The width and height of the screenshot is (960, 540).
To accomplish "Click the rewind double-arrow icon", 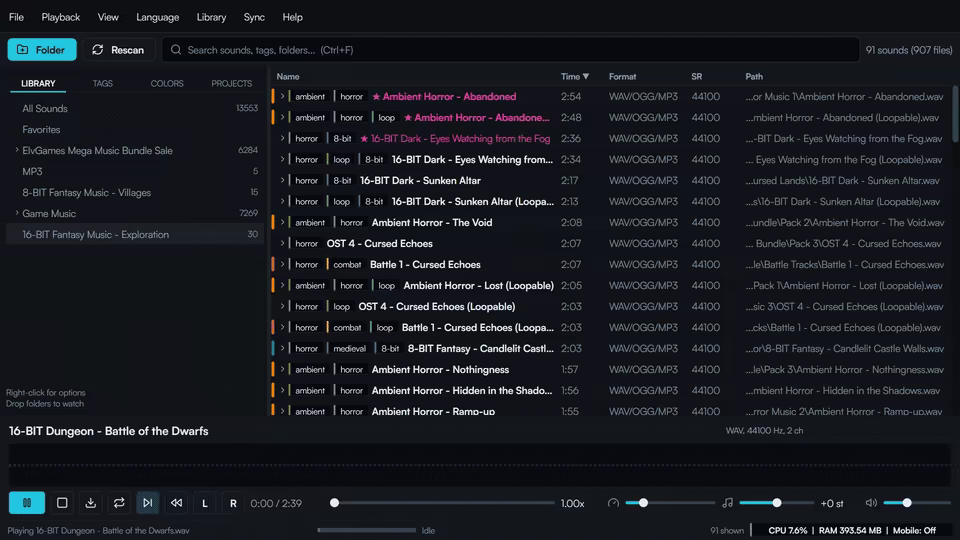I will (x=176, y=503).
